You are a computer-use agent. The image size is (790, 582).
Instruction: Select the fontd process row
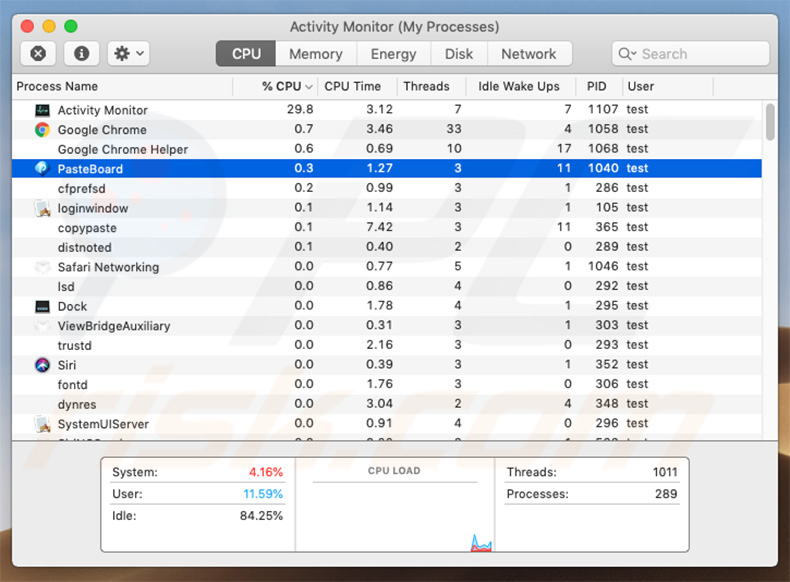click(x=386, y=384)
